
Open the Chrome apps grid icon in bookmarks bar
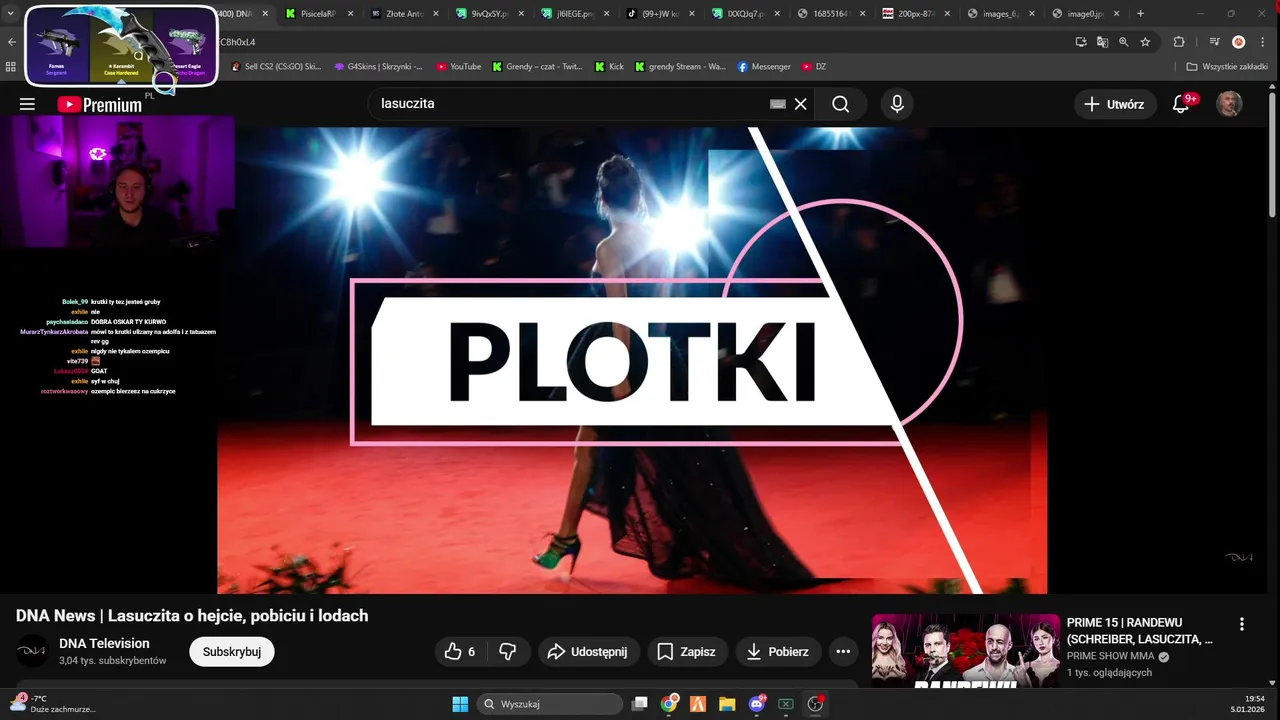[11, 67]
